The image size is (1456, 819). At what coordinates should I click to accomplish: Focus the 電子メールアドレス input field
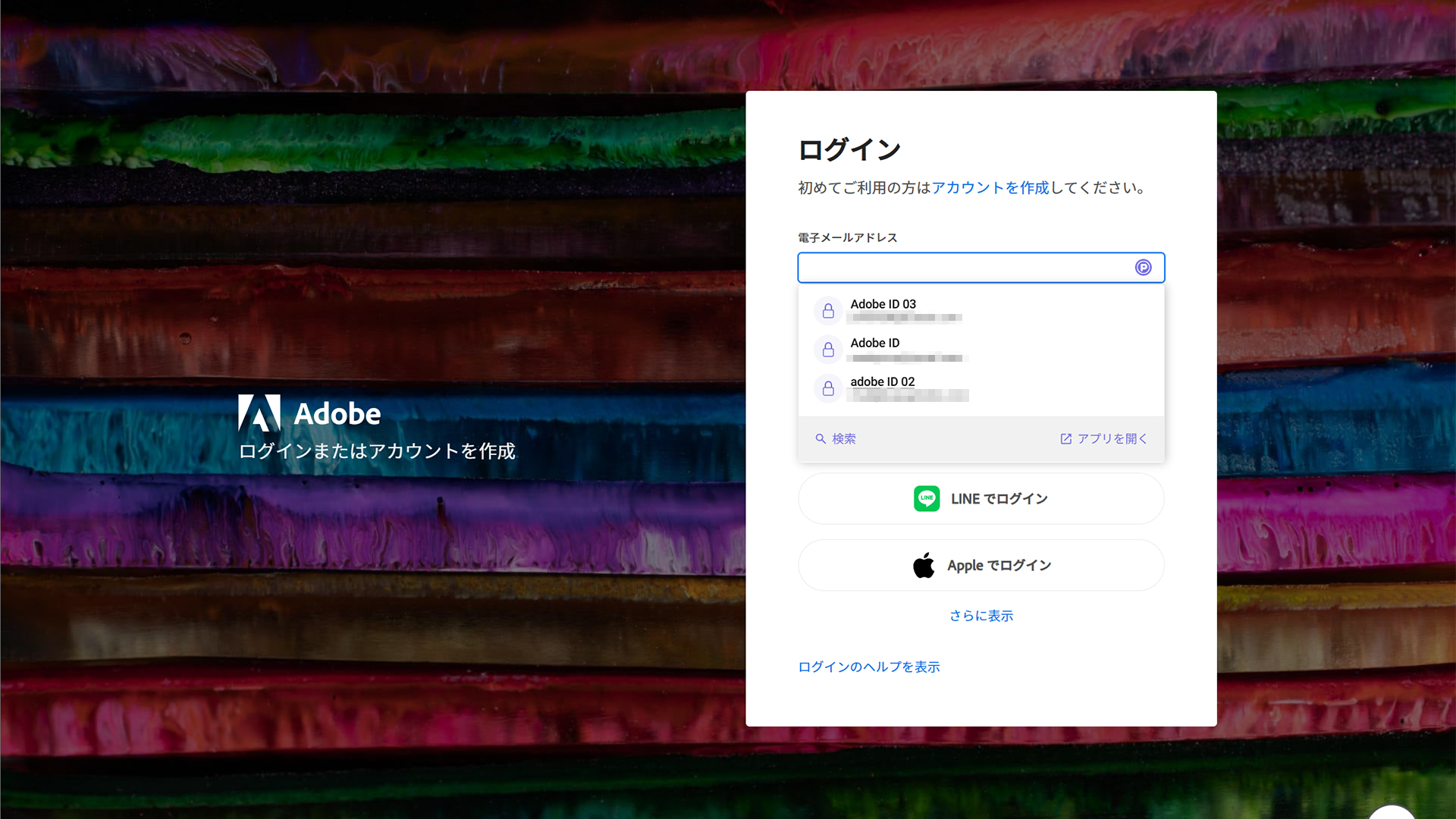pos(981,268)
